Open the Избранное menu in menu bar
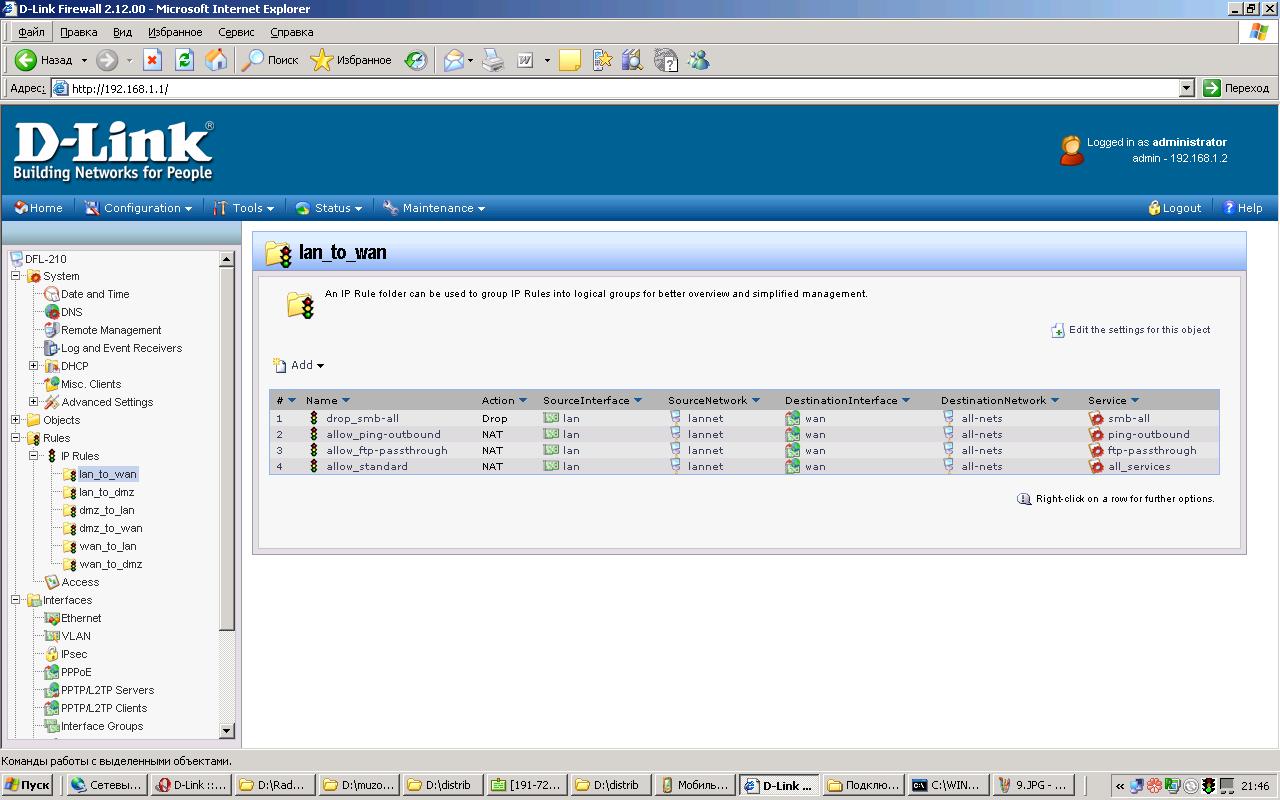1280x800 pixels. tap(175, 32)
